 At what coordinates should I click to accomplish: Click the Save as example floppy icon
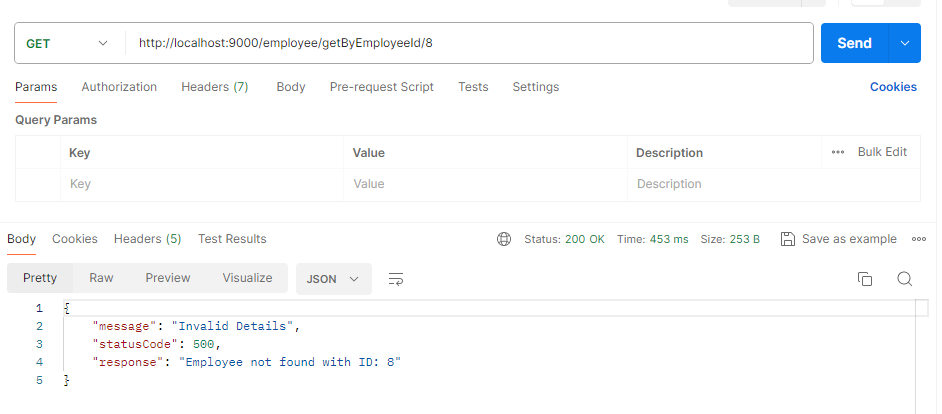coord(787,239)
